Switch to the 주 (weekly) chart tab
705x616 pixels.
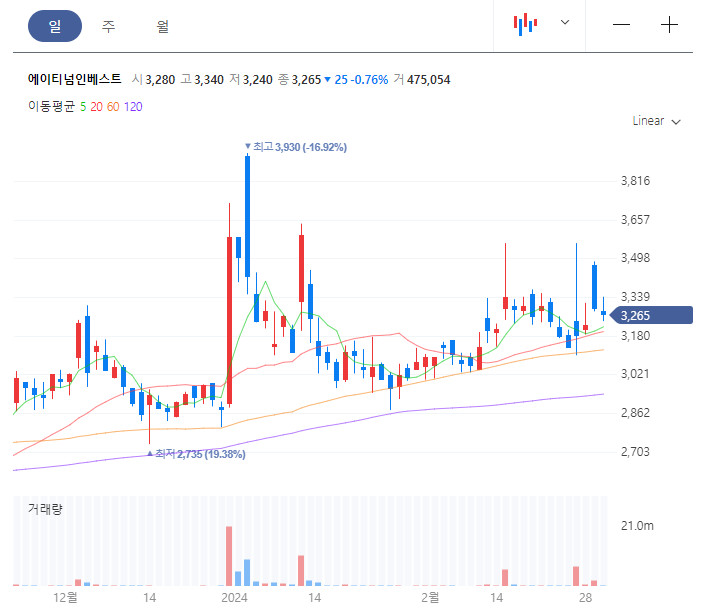coord(108,26)
